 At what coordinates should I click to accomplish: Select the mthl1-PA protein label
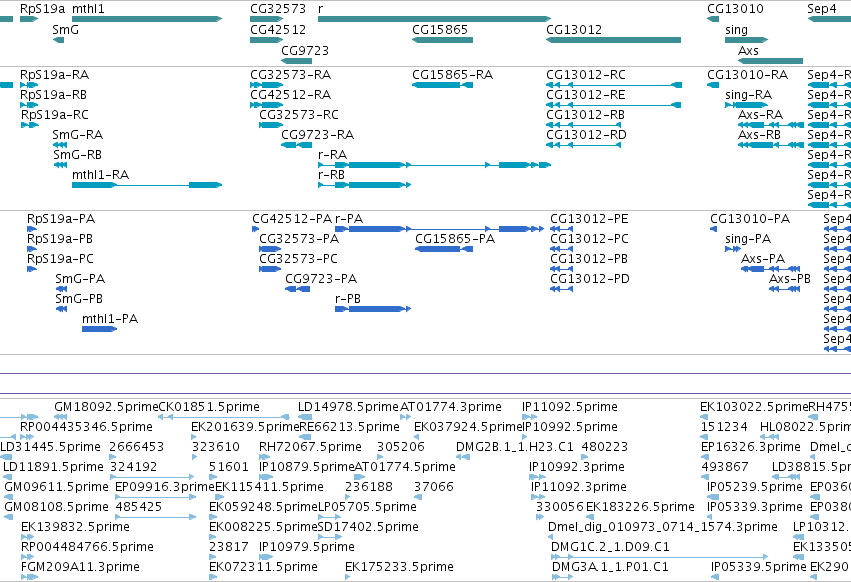pyautogui.click(x=110, y=319)
